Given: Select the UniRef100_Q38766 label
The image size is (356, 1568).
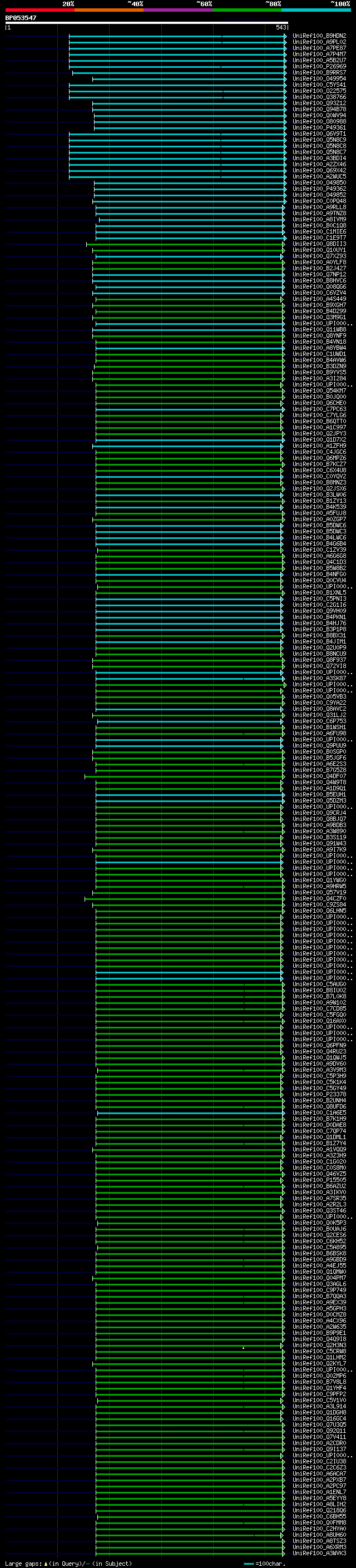Looking at the screenshot, I should tap(319, 97).
